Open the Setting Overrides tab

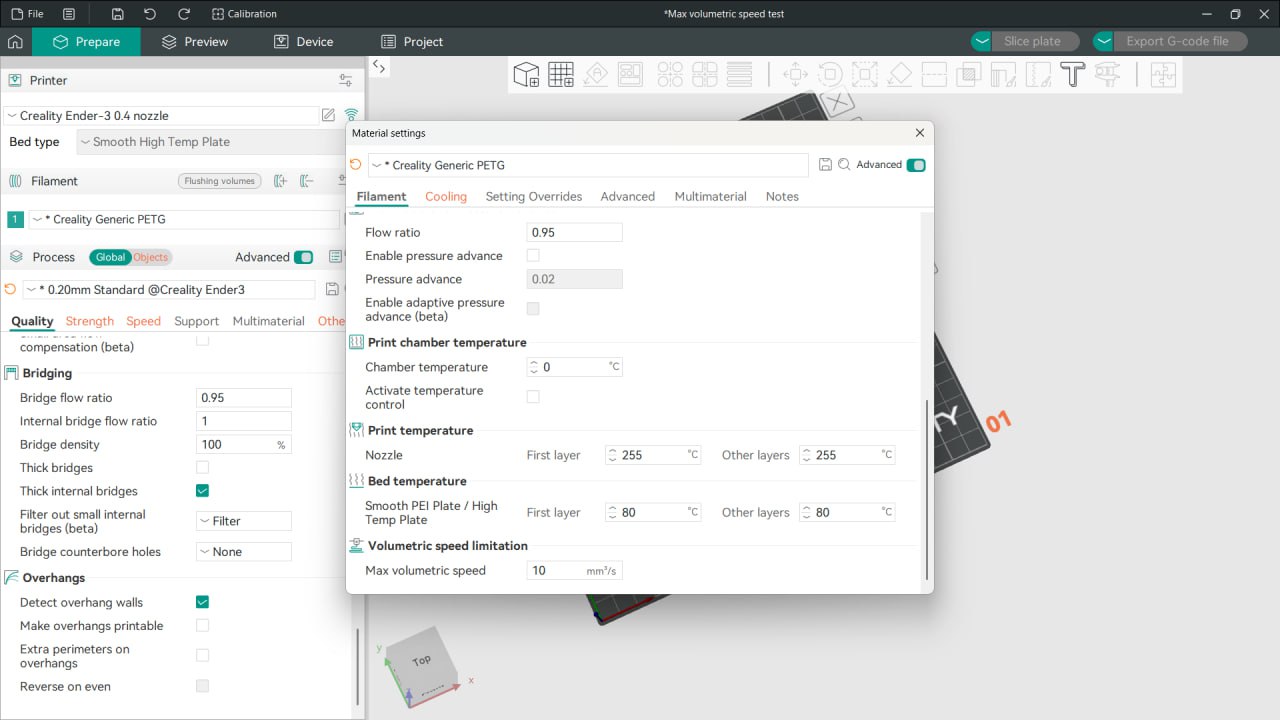point(534,196)
